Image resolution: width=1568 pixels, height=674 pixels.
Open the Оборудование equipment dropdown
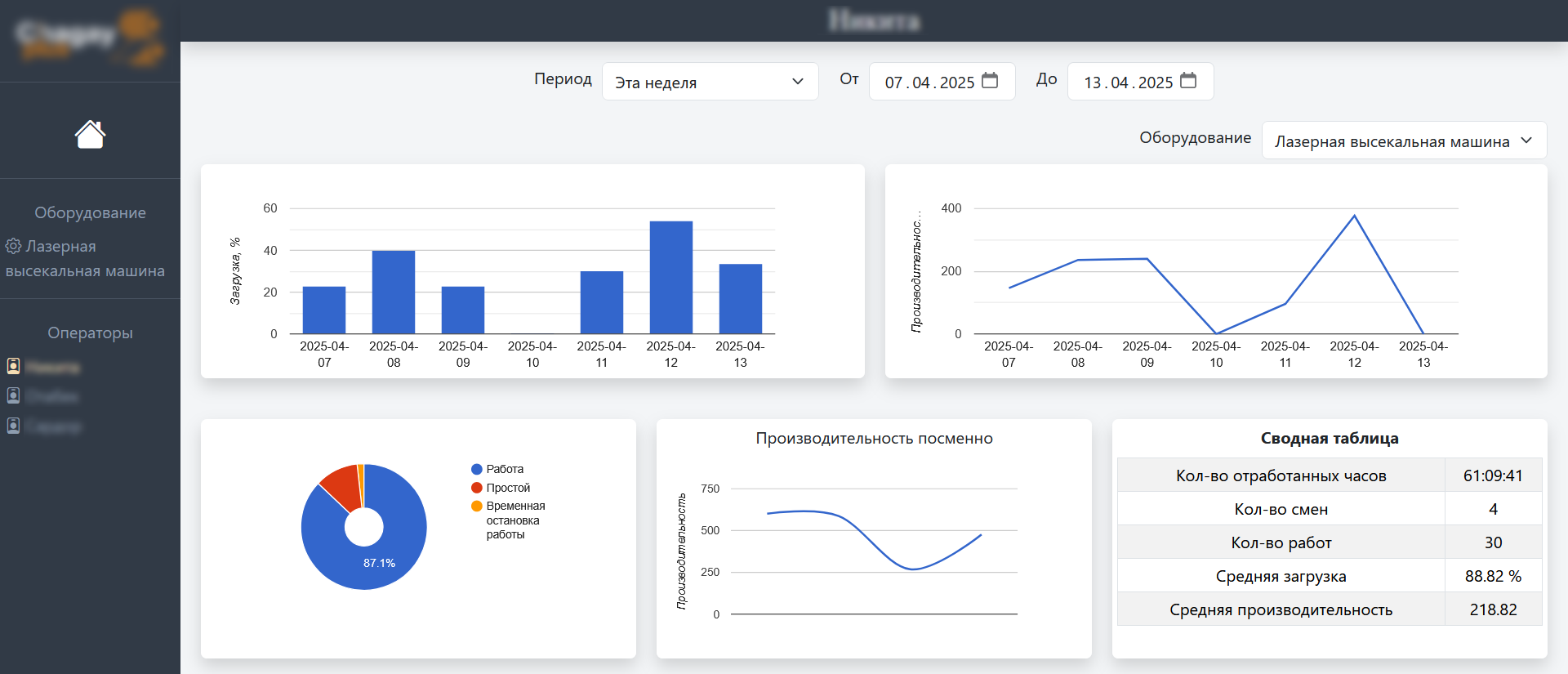pos(1404,141)
